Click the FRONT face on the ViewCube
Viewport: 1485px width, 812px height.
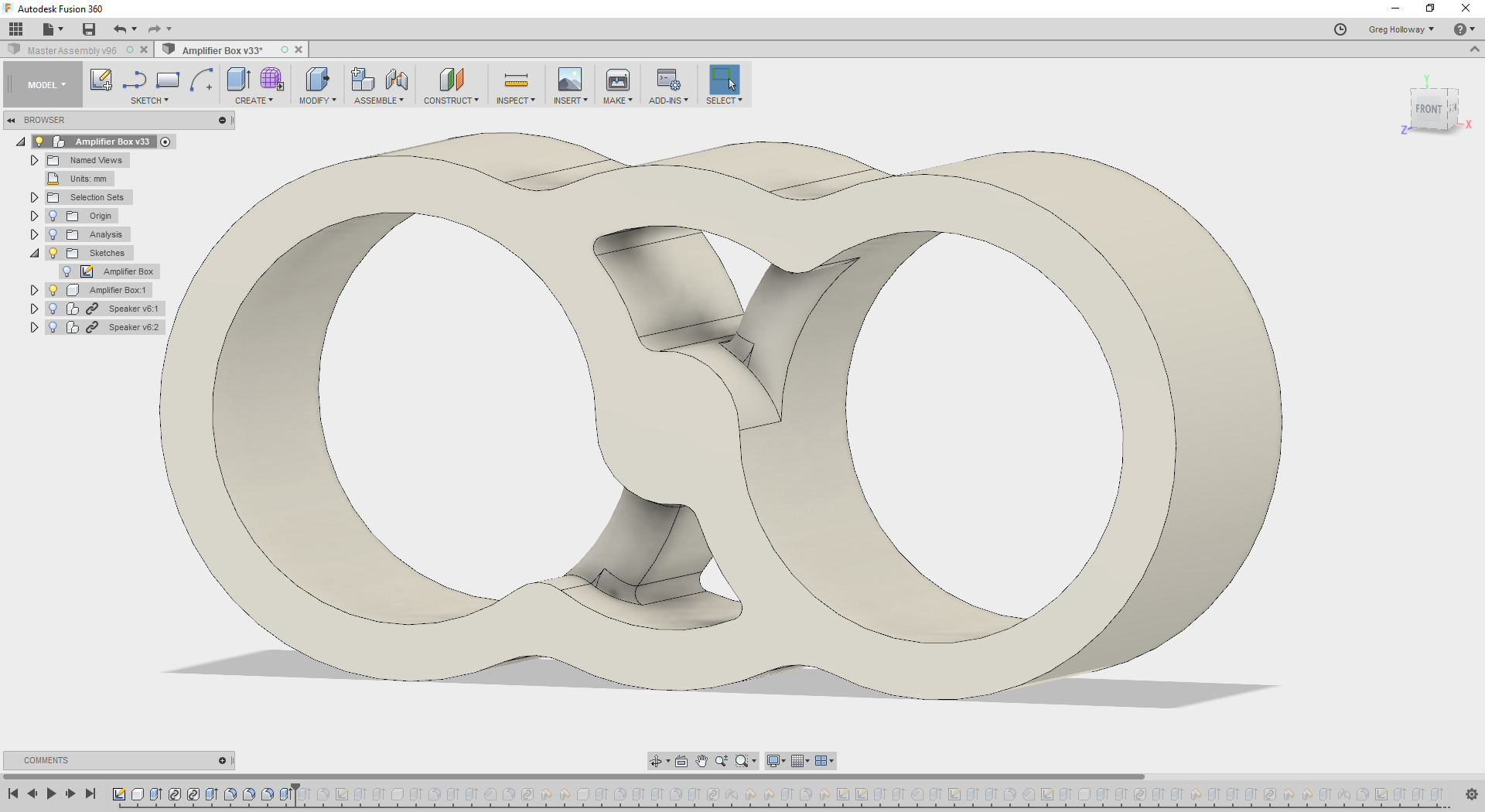(1429, 109)
